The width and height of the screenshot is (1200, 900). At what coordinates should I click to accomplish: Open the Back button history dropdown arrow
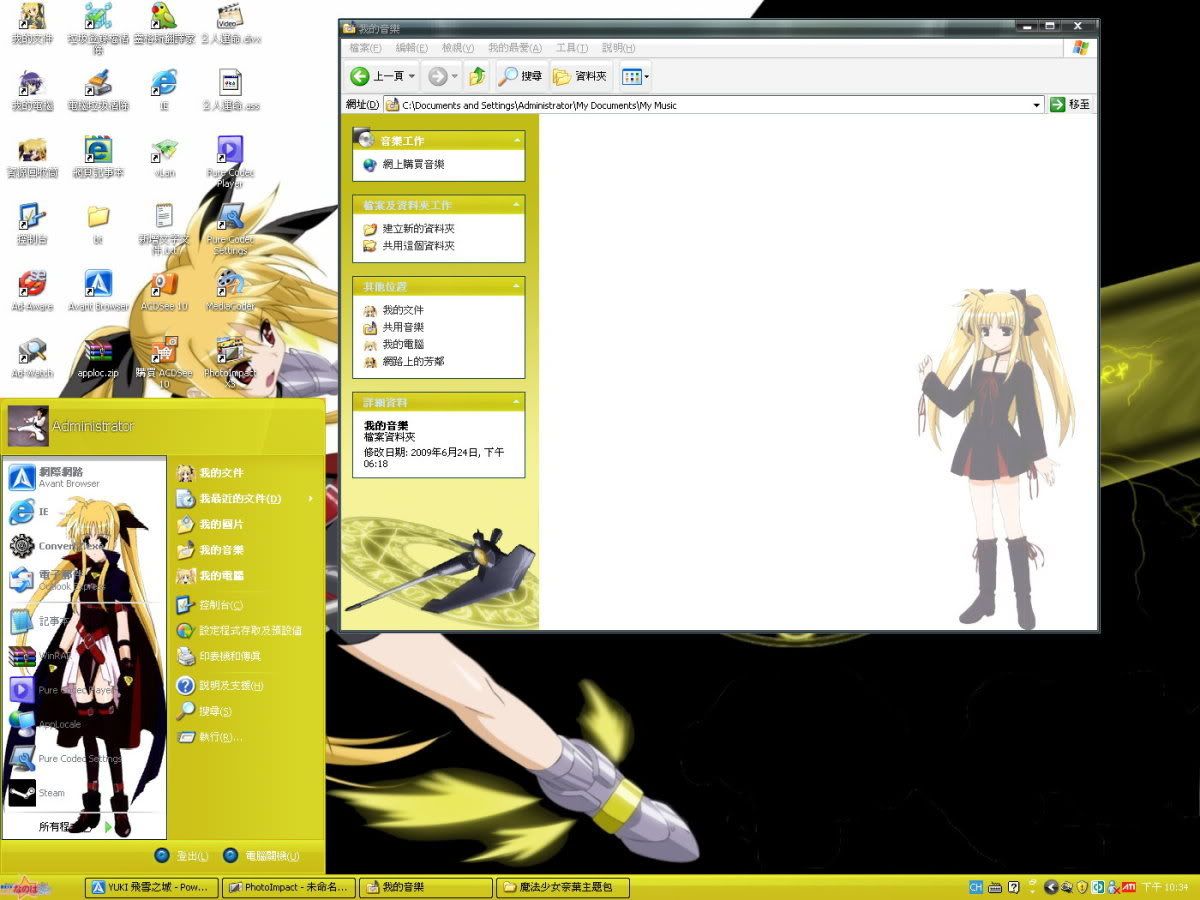point(412,76)
